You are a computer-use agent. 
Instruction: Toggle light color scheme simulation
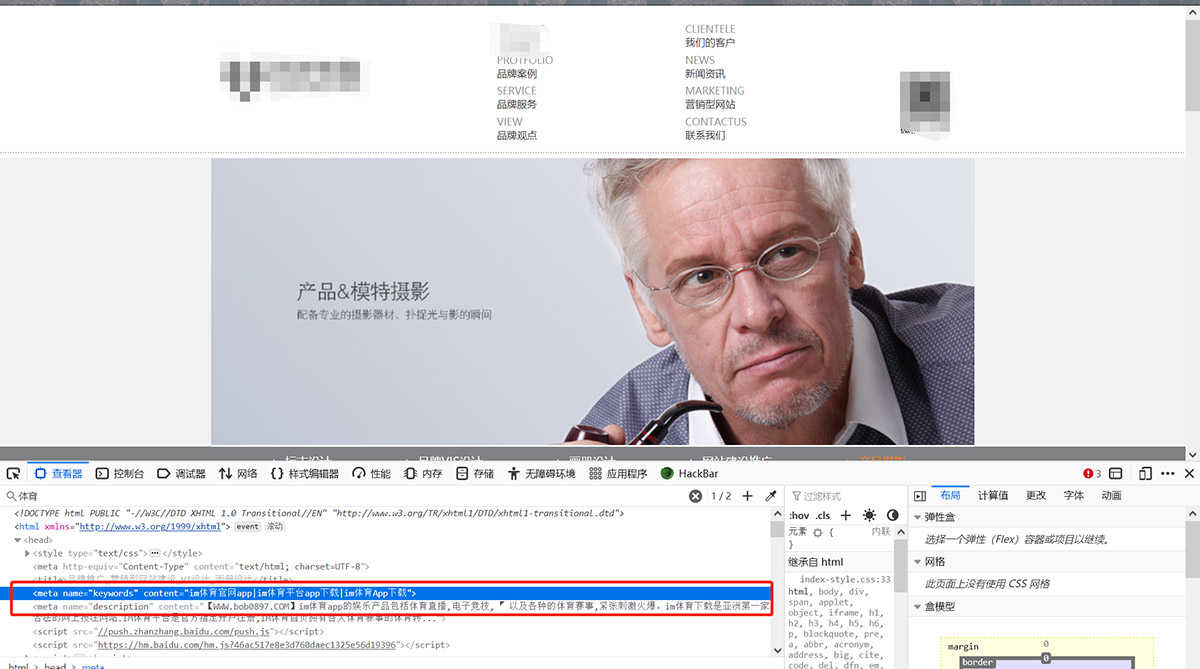(x=869, y=515)
